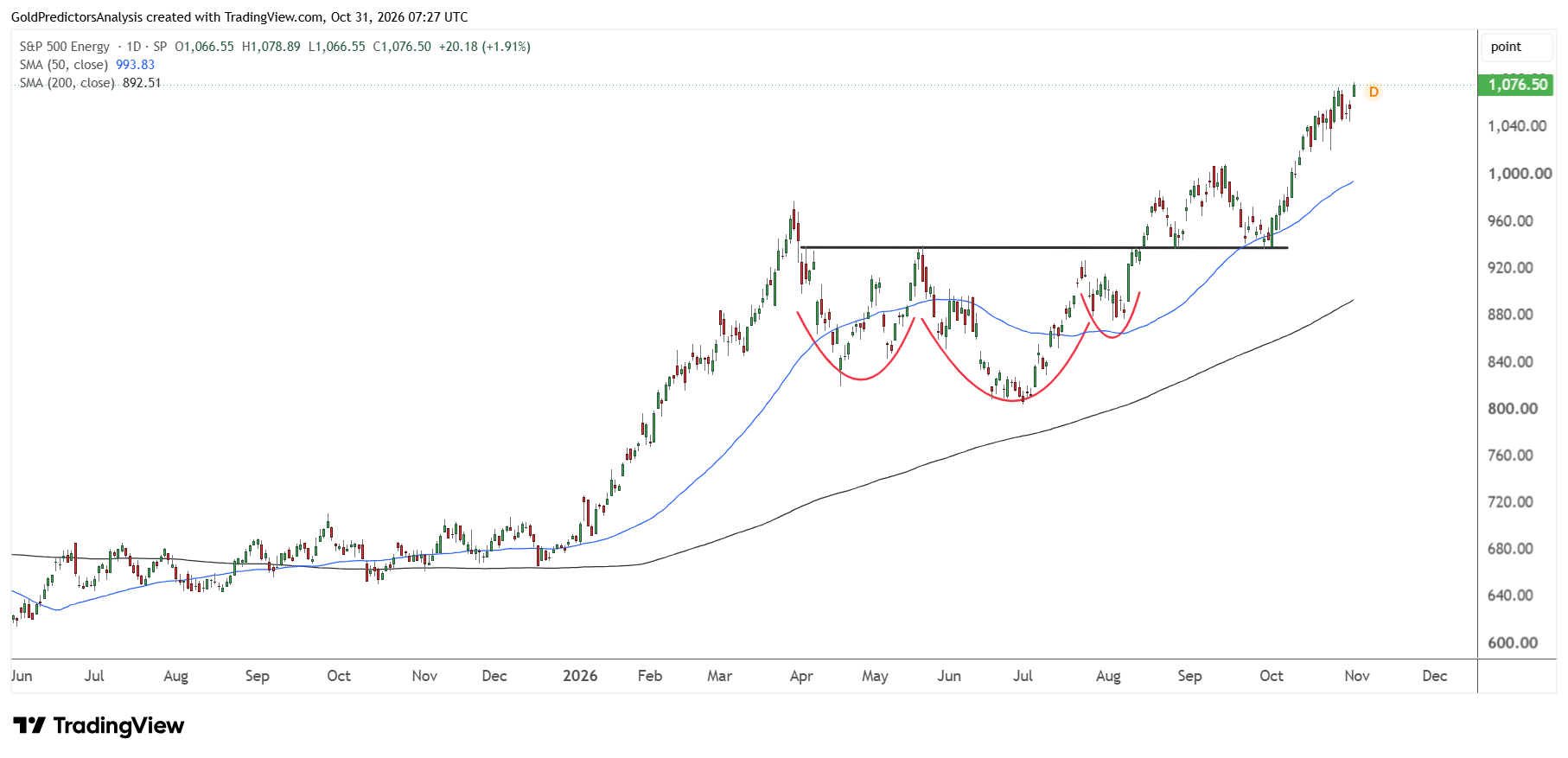Click the 600.00 price axis label
Image resolution: width=1568 pixels, height=758 pixels.
[1513, 643]
